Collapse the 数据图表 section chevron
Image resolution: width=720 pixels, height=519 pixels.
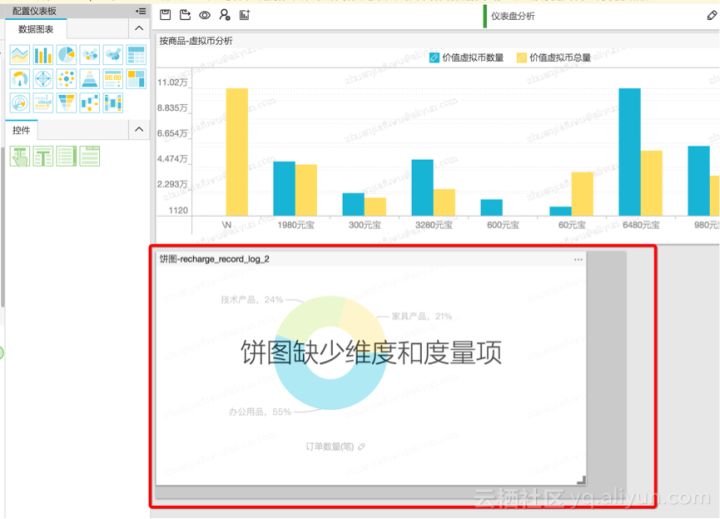click(139, 28)
